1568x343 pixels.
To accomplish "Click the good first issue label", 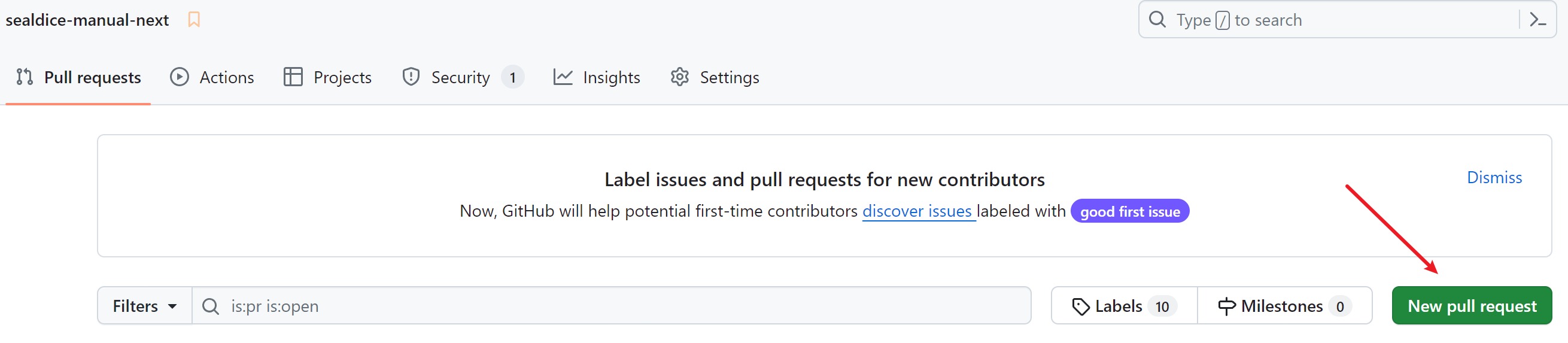I will click(1129, 211).
